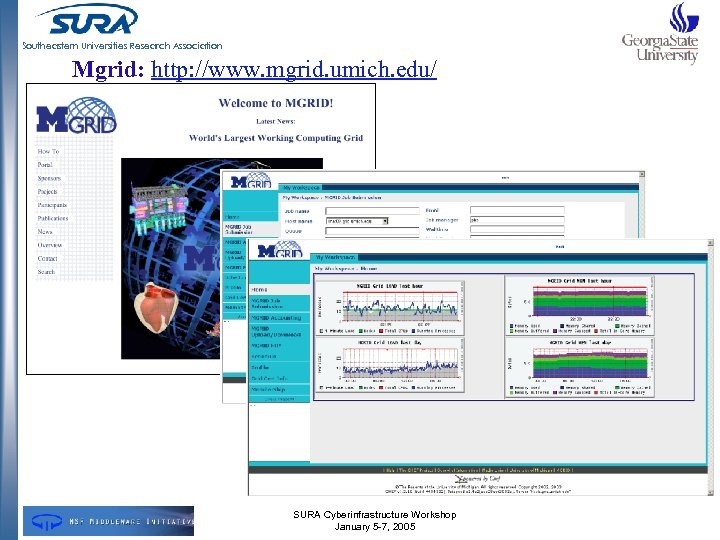
Task: Open 'Sponsors' link in Welcome page sidebar
Action: 49,178
